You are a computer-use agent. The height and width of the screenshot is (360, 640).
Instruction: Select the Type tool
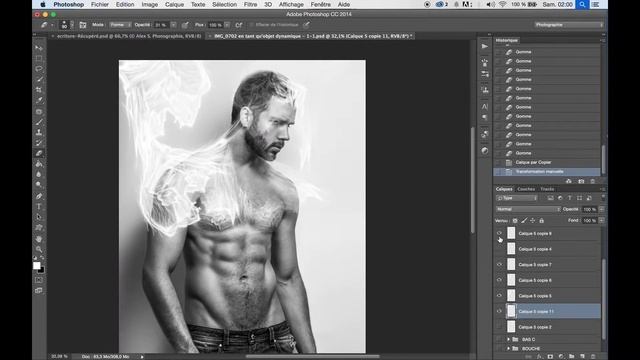[x=39, y=207]
